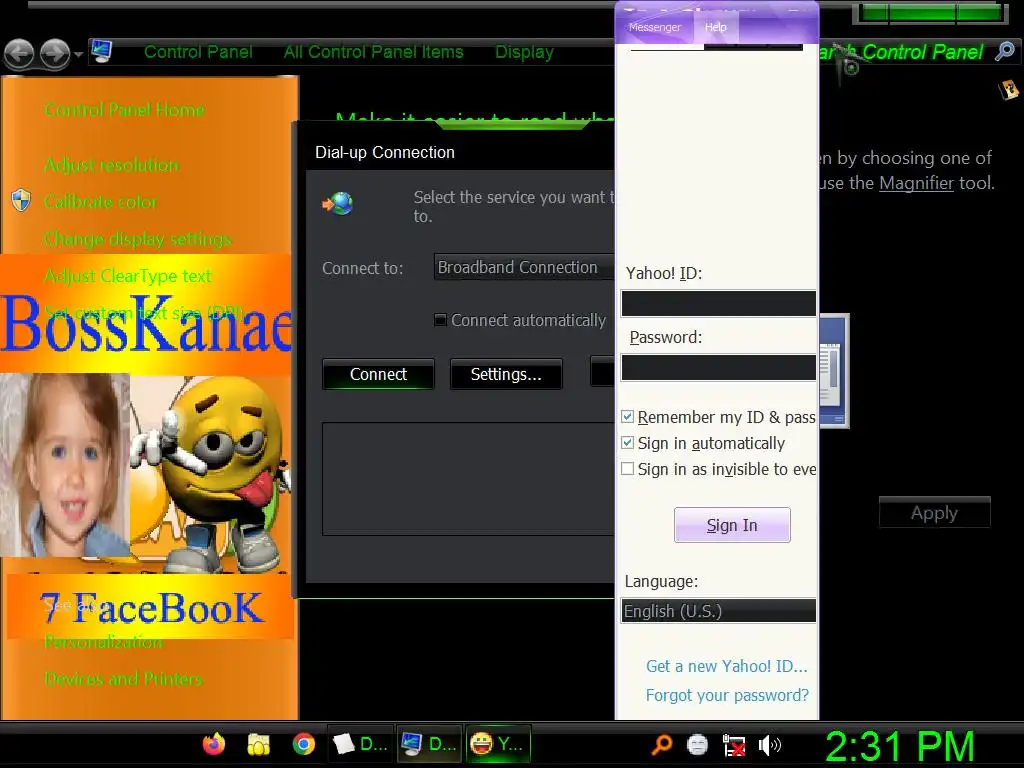The image size is (1024, 768).
Task: Open Devices and Printers link
Action: [x=123, y=679]
